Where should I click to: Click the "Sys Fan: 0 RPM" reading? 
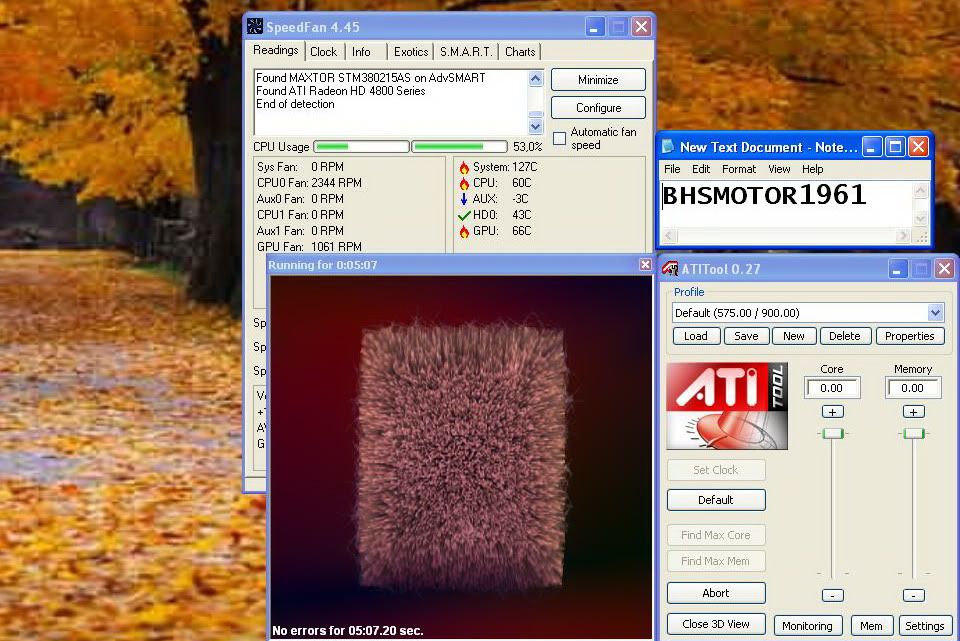(x=300, y=167)
